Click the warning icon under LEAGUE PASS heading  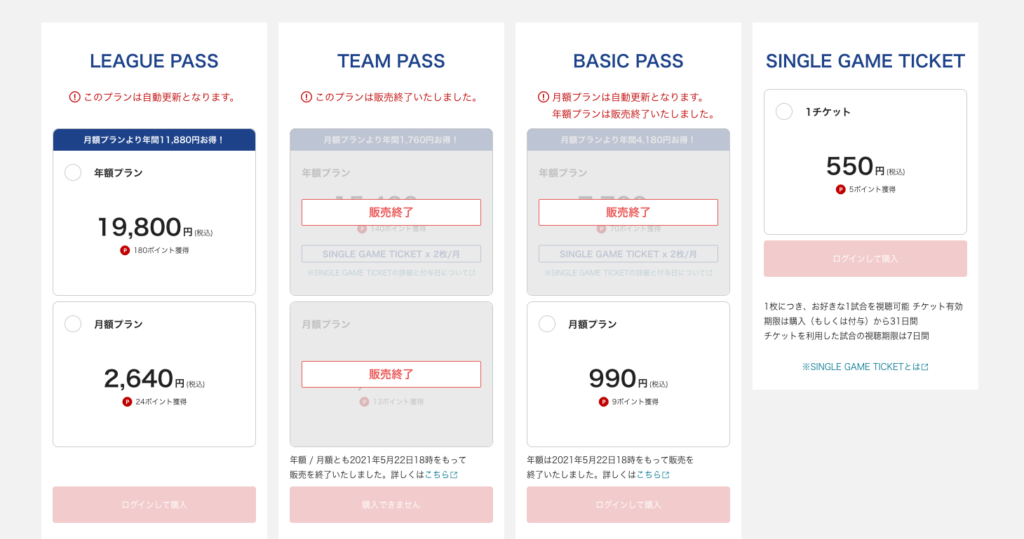click(74, 97)
